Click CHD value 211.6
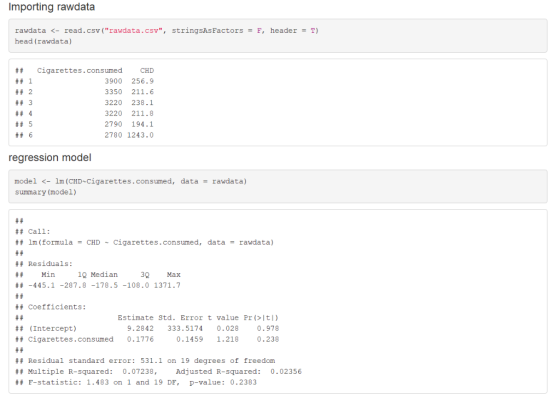The height and width of the screenshot is (398, 560). click(142, 92)
